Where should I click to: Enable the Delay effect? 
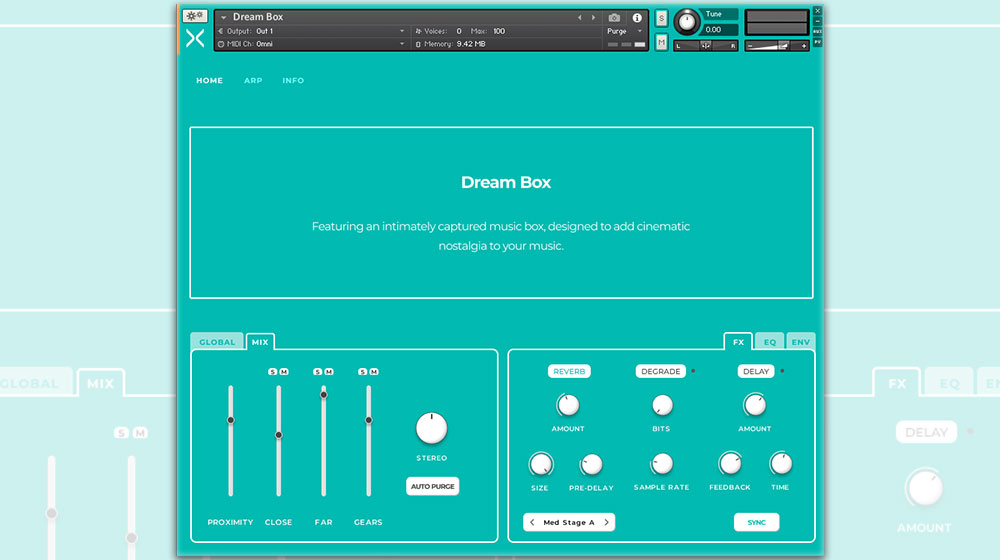tap(756, 371)
